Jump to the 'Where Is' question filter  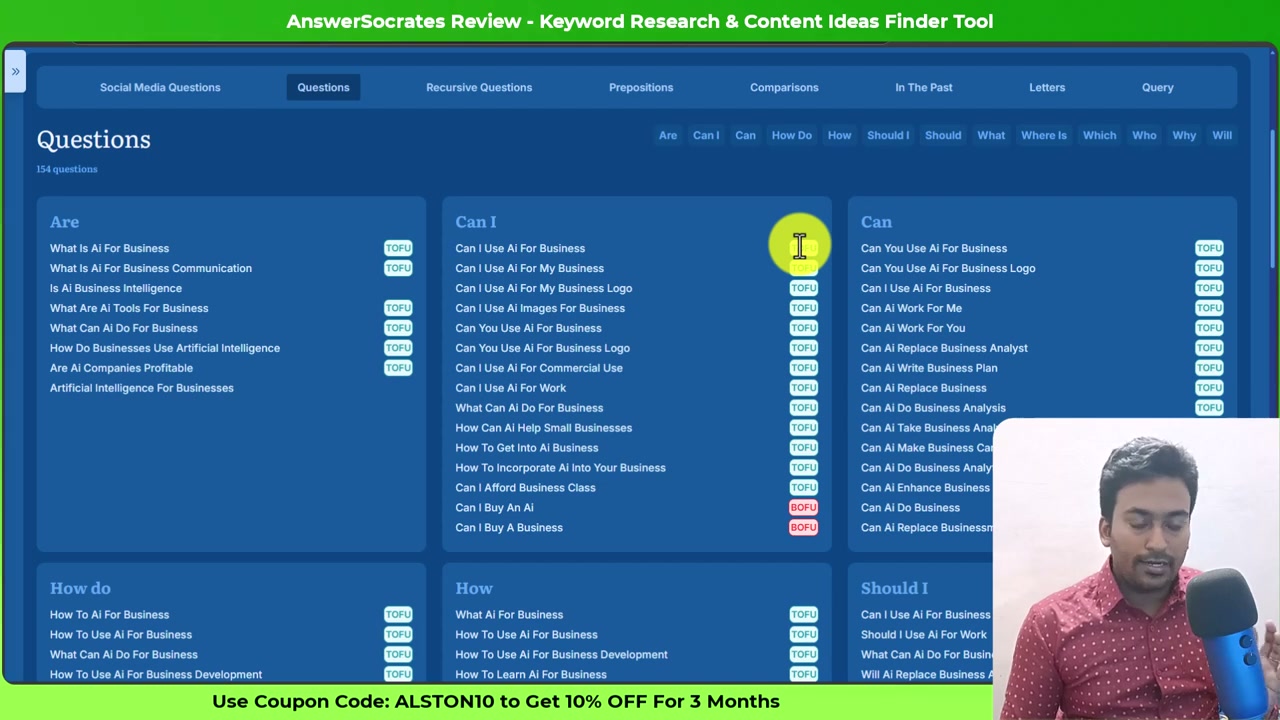(1044, 135)
